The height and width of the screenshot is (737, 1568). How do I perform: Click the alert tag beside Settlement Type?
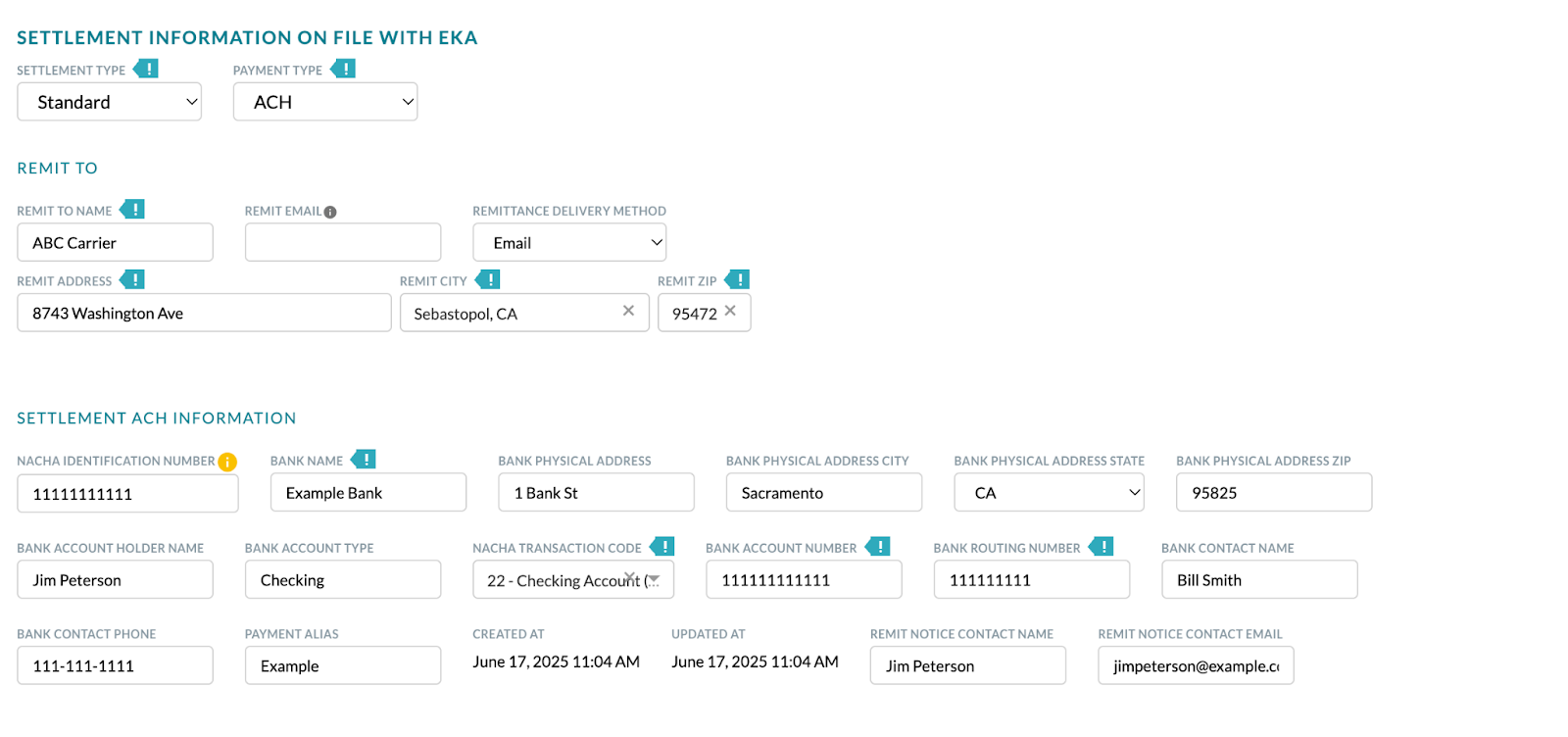pos(146,69)
